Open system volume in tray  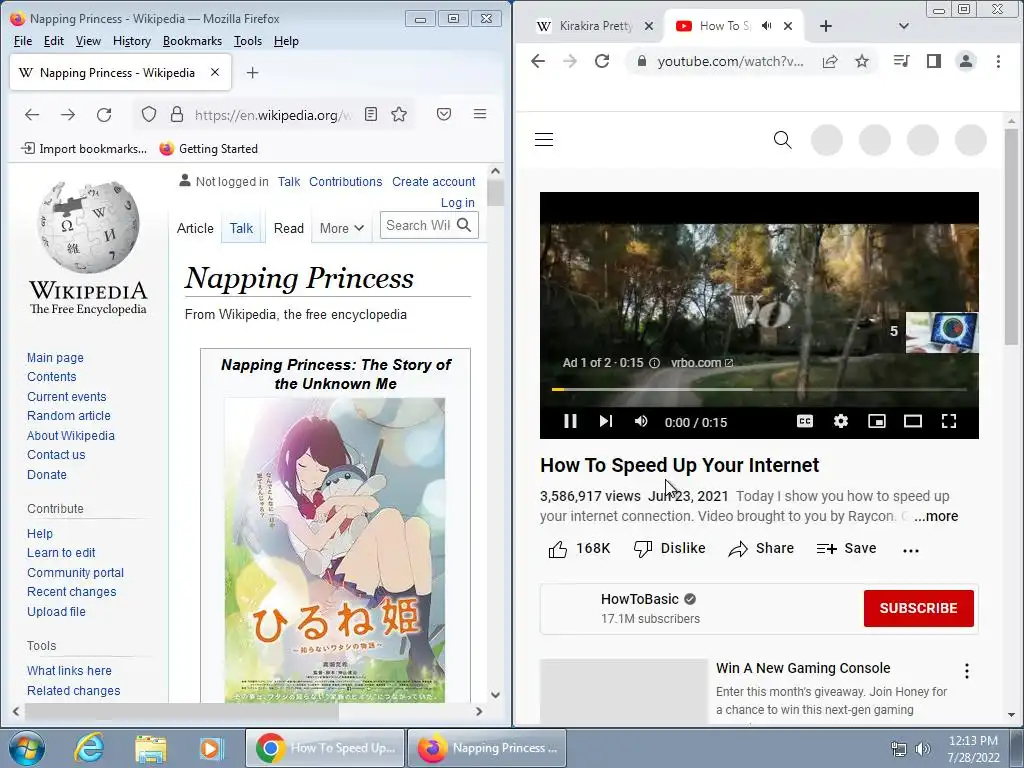923,749
